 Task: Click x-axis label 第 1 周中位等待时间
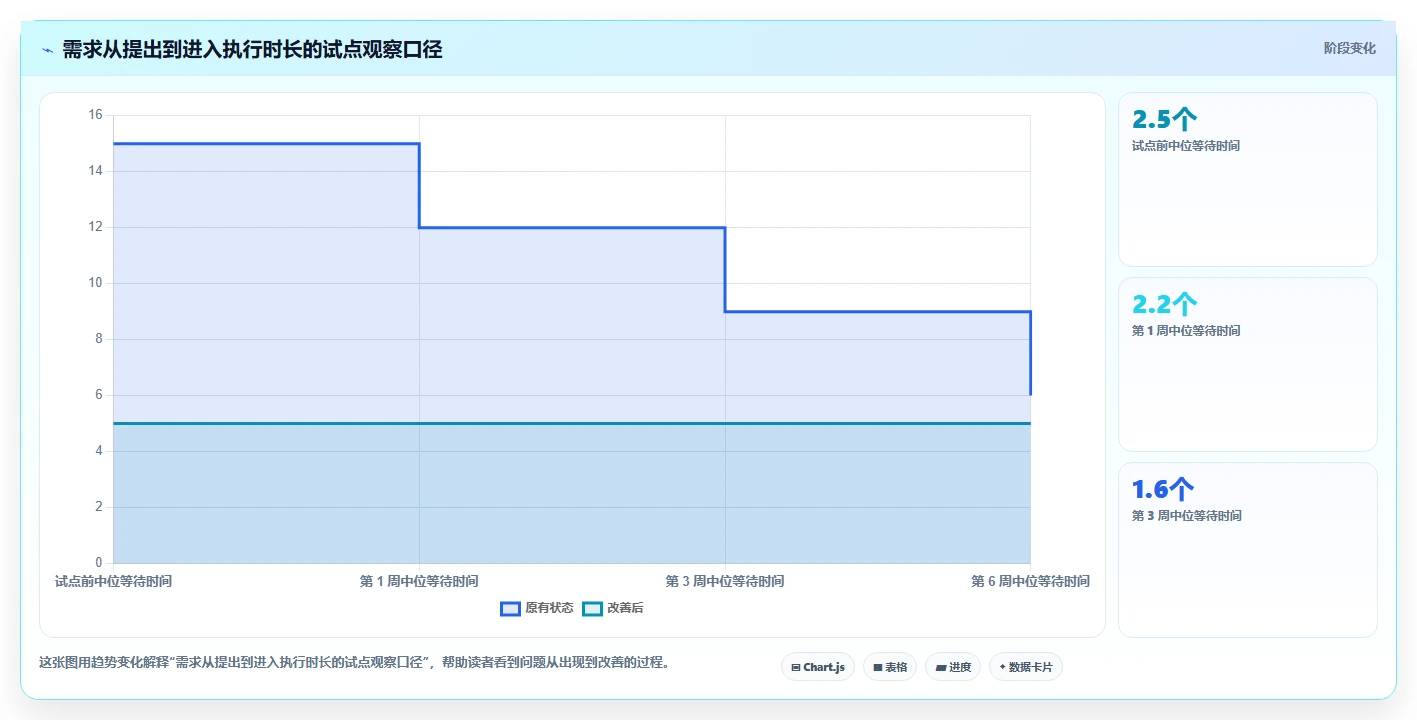coord(419,581)
